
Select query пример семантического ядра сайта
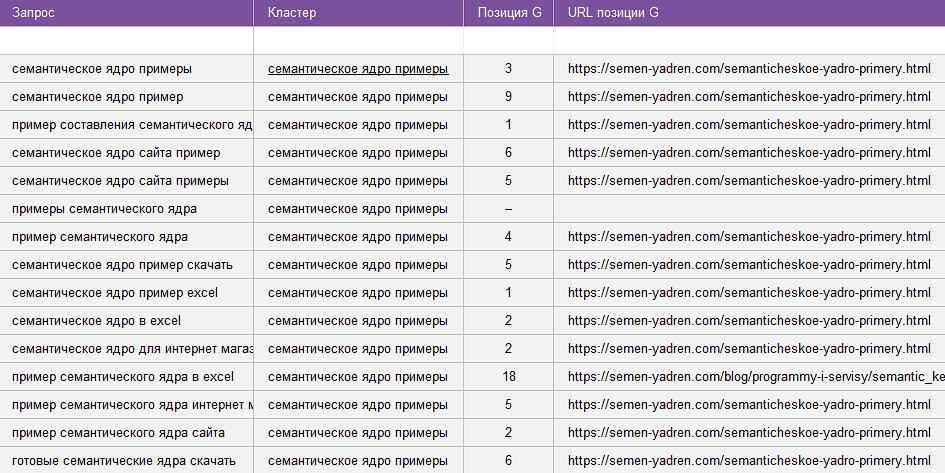coord(118,433)
